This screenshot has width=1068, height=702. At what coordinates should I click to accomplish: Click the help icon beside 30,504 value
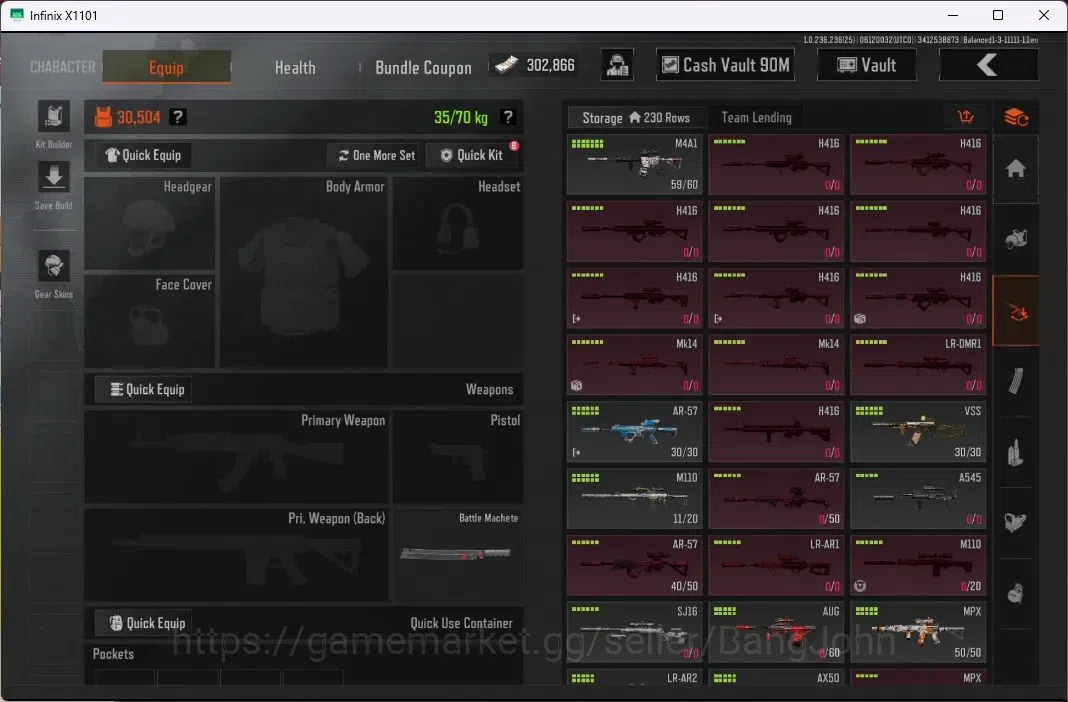tap(178, 117)
